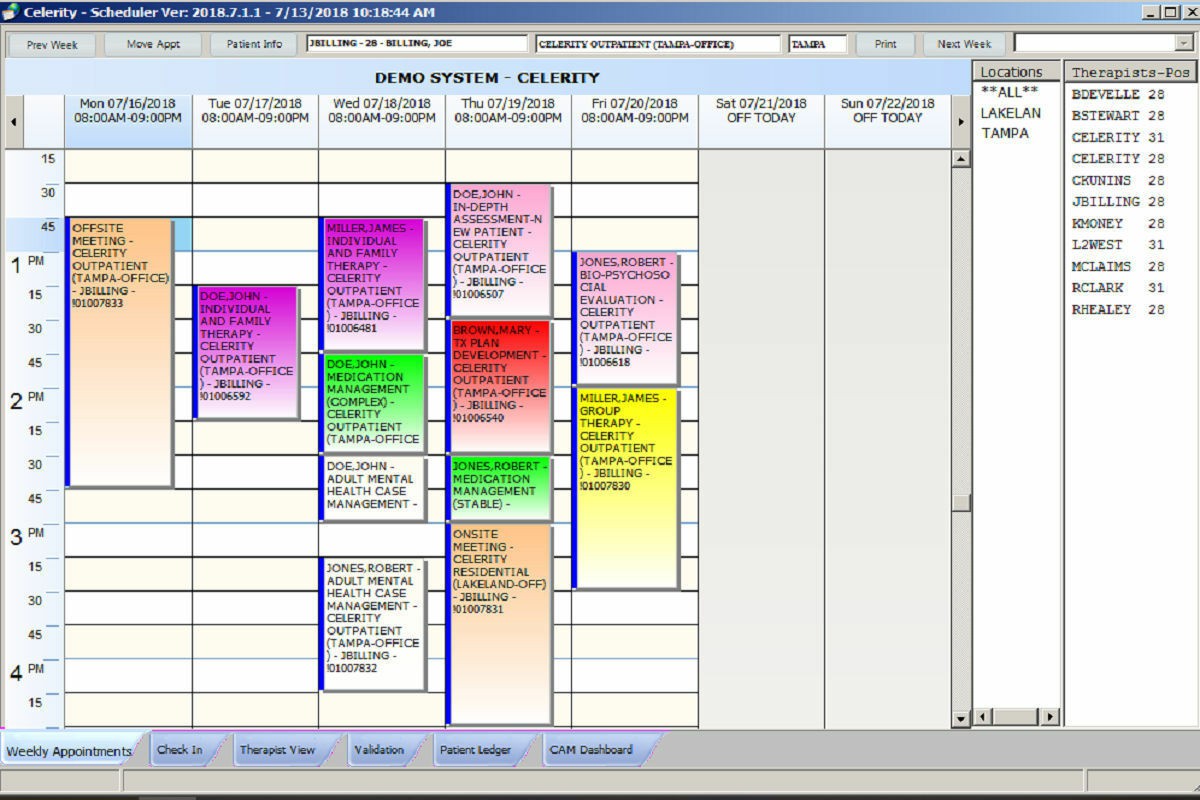This screenshot has width=1200, height=800.
Task: Click the left arrow beside Monday column
Action: (x=13, y=122)
